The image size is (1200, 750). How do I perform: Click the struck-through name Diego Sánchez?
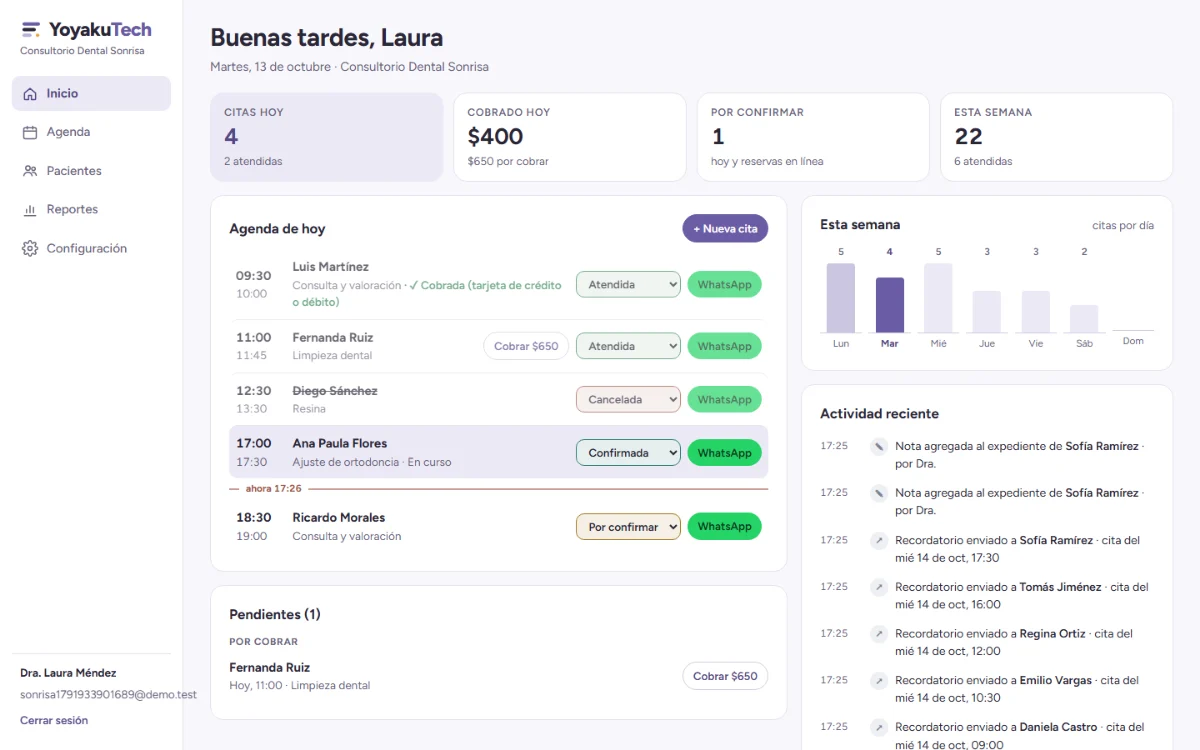point(335,391)
